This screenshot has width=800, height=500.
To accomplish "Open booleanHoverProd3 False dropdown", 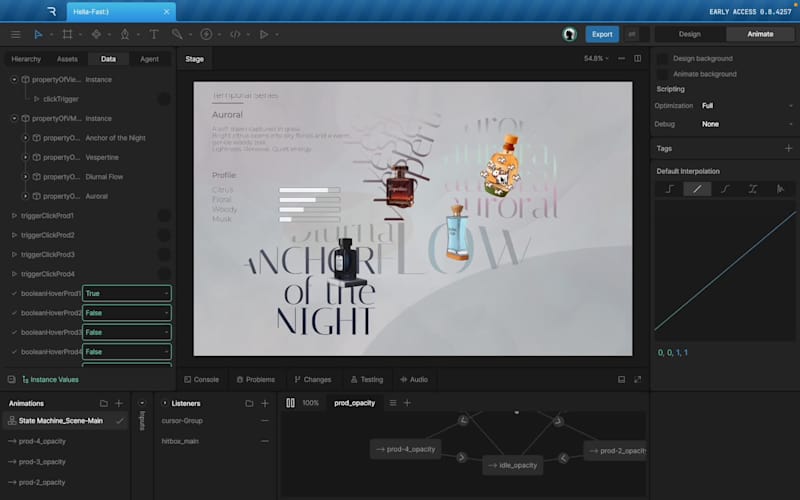I will 127,332.
